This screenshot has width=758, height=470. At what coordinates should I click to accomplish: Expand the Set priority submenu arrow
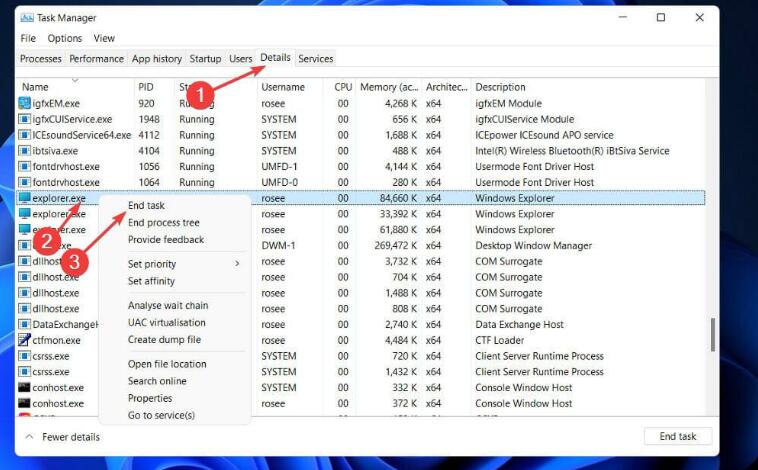click(x=237, y=264)
